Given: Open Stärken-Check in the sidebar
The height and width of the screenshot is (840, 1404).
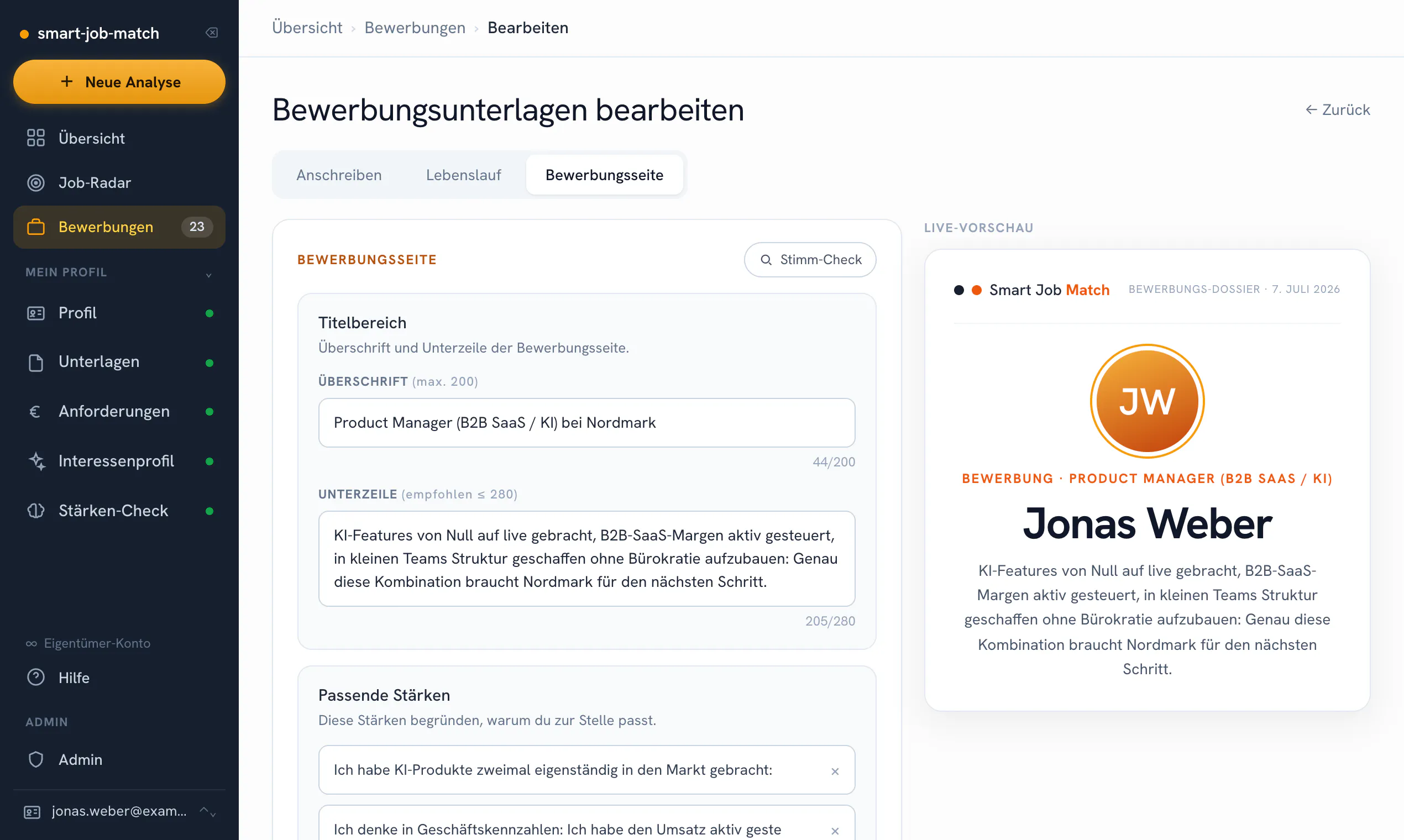Looking at the screenshot, I should [119, 511].
